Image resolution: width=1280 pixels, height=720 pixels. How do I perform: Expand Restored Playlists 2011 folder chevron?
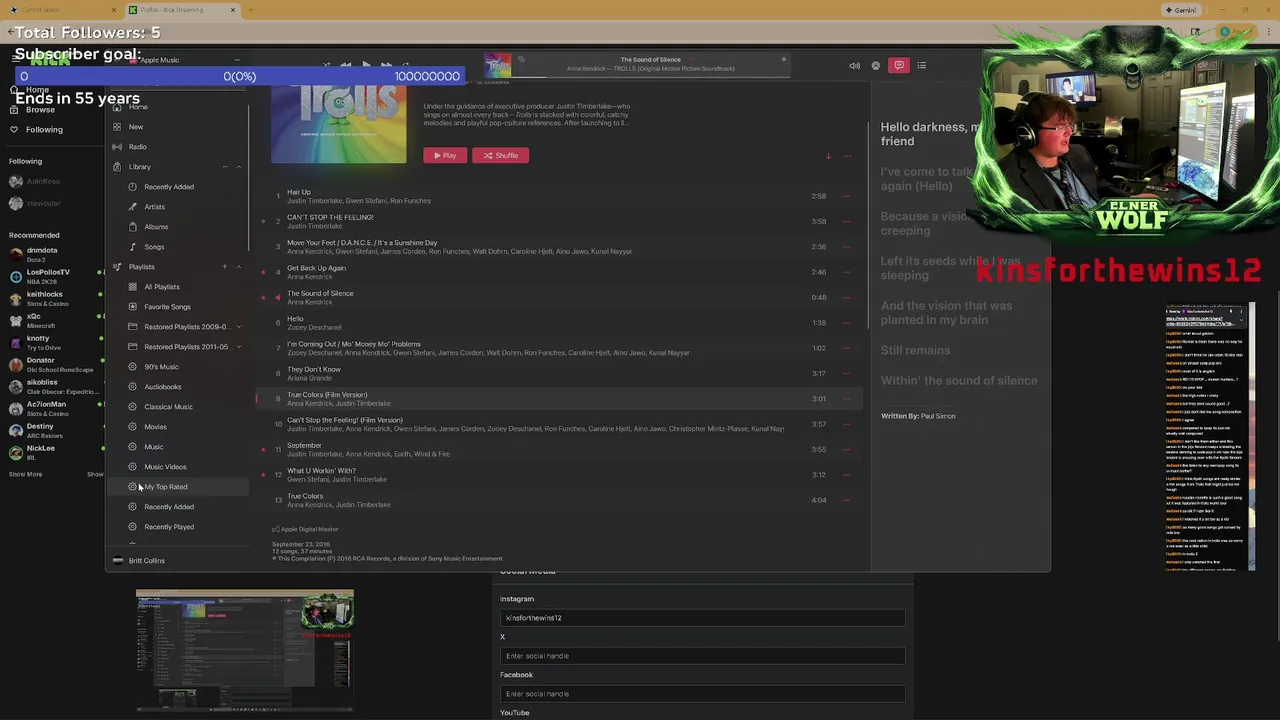click(239, 347)
